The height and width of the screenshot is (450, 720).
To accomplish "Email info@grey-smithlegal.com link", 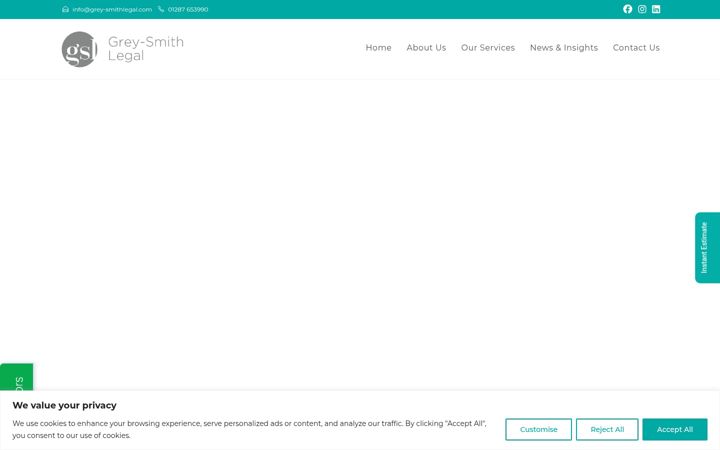I will (x=112, y=9).
